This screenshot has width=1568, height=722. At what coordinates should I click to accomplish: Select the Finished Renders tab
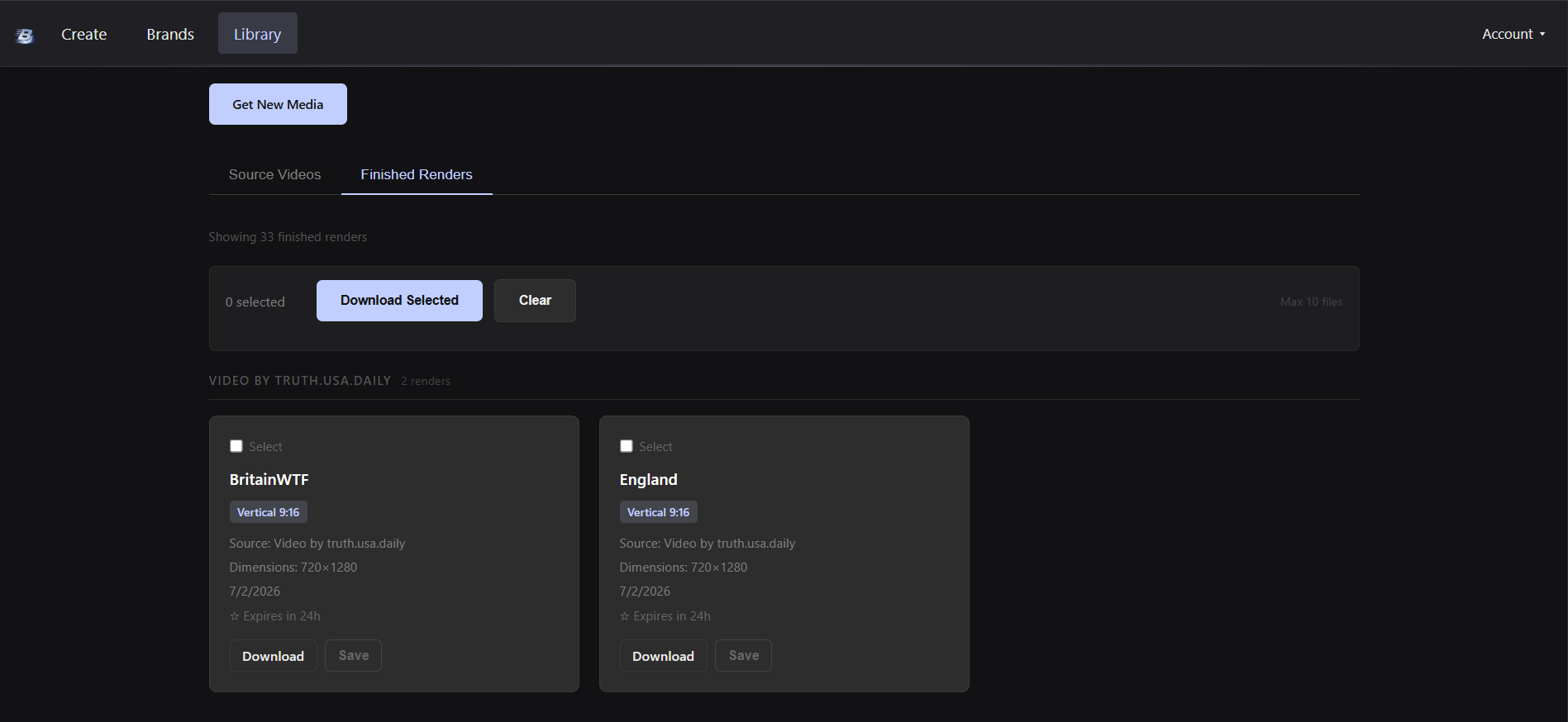point(417,174)
